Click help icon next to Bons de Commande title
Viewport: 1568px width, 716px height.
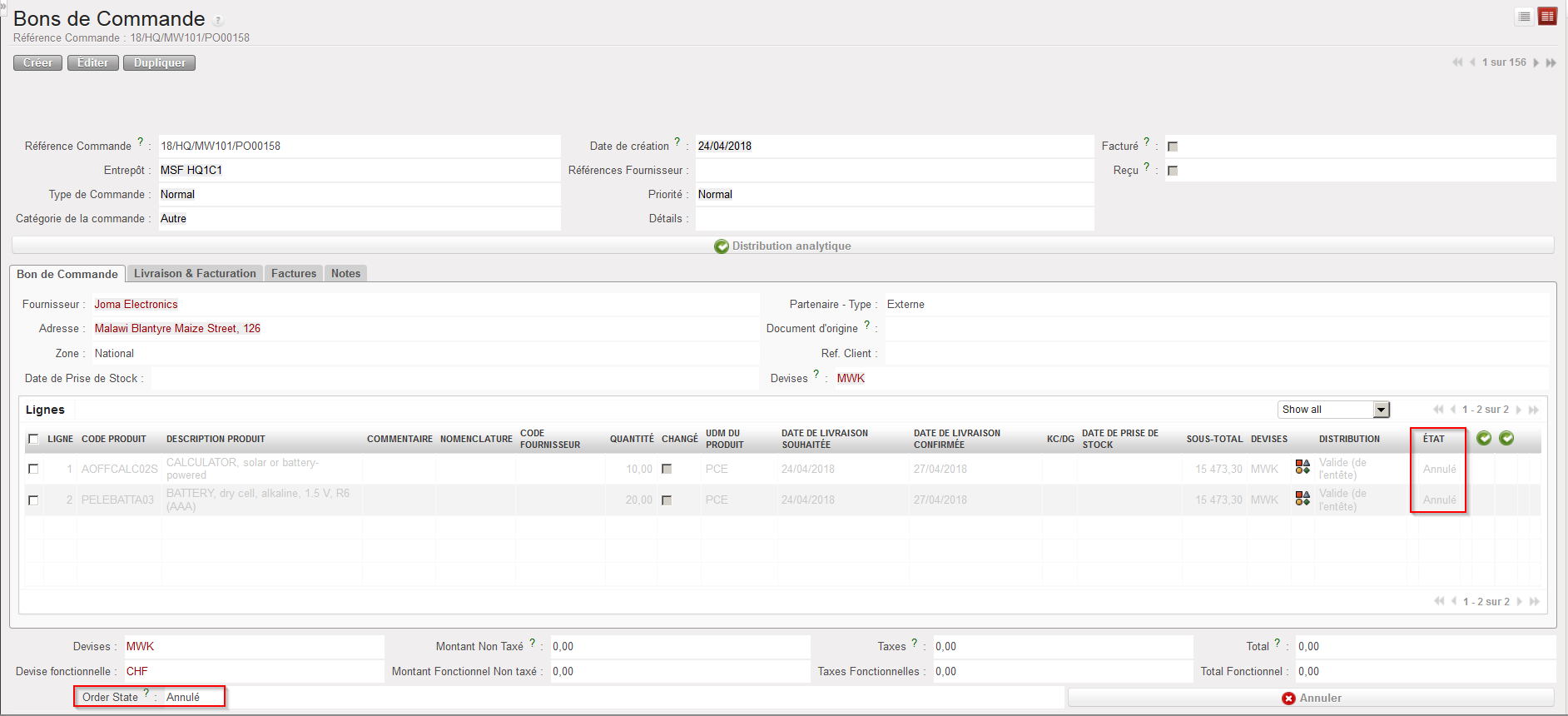tap(218, 21)
